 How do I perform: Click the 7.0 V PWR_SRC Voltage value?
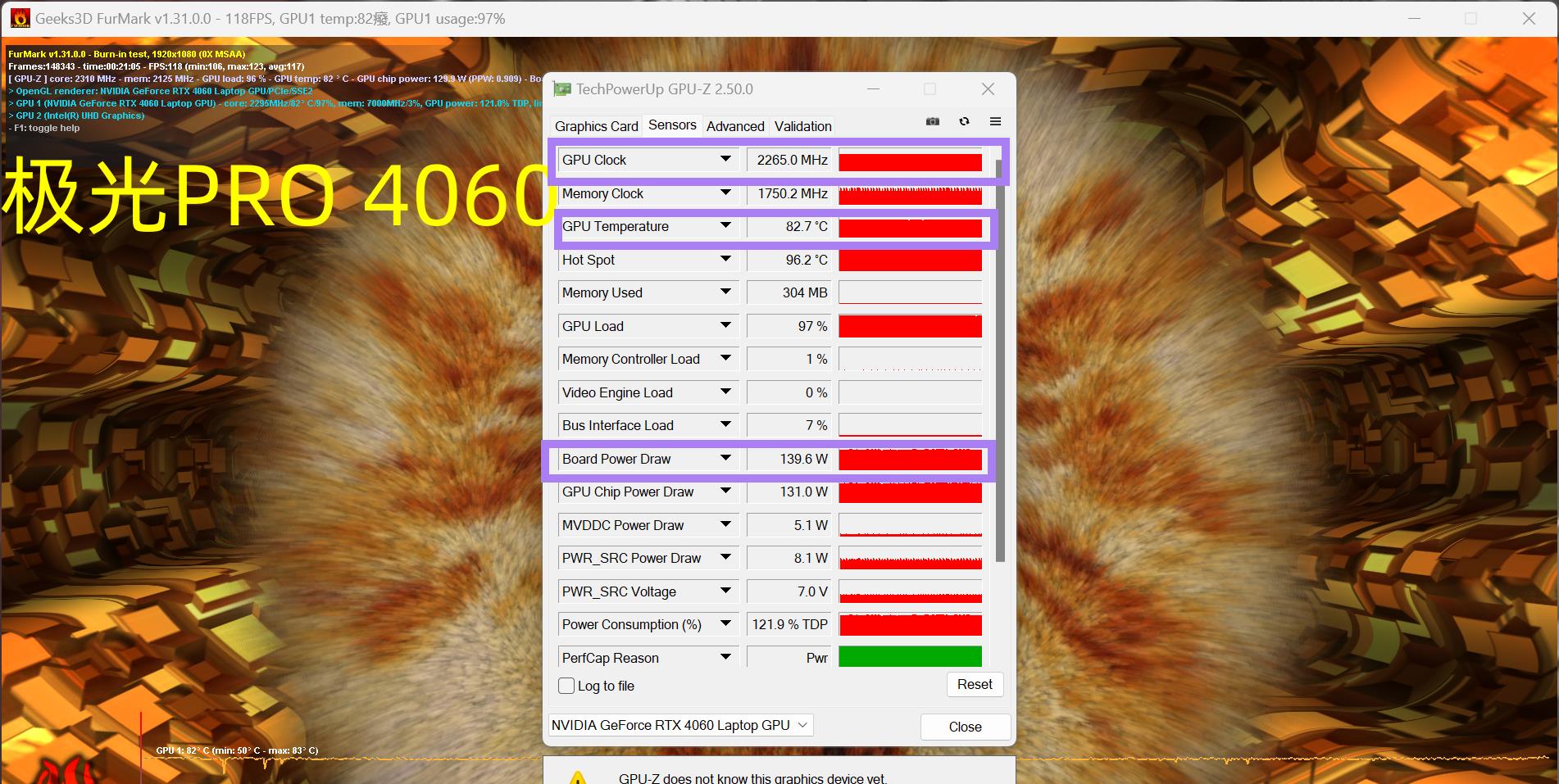tap(789, 591)
